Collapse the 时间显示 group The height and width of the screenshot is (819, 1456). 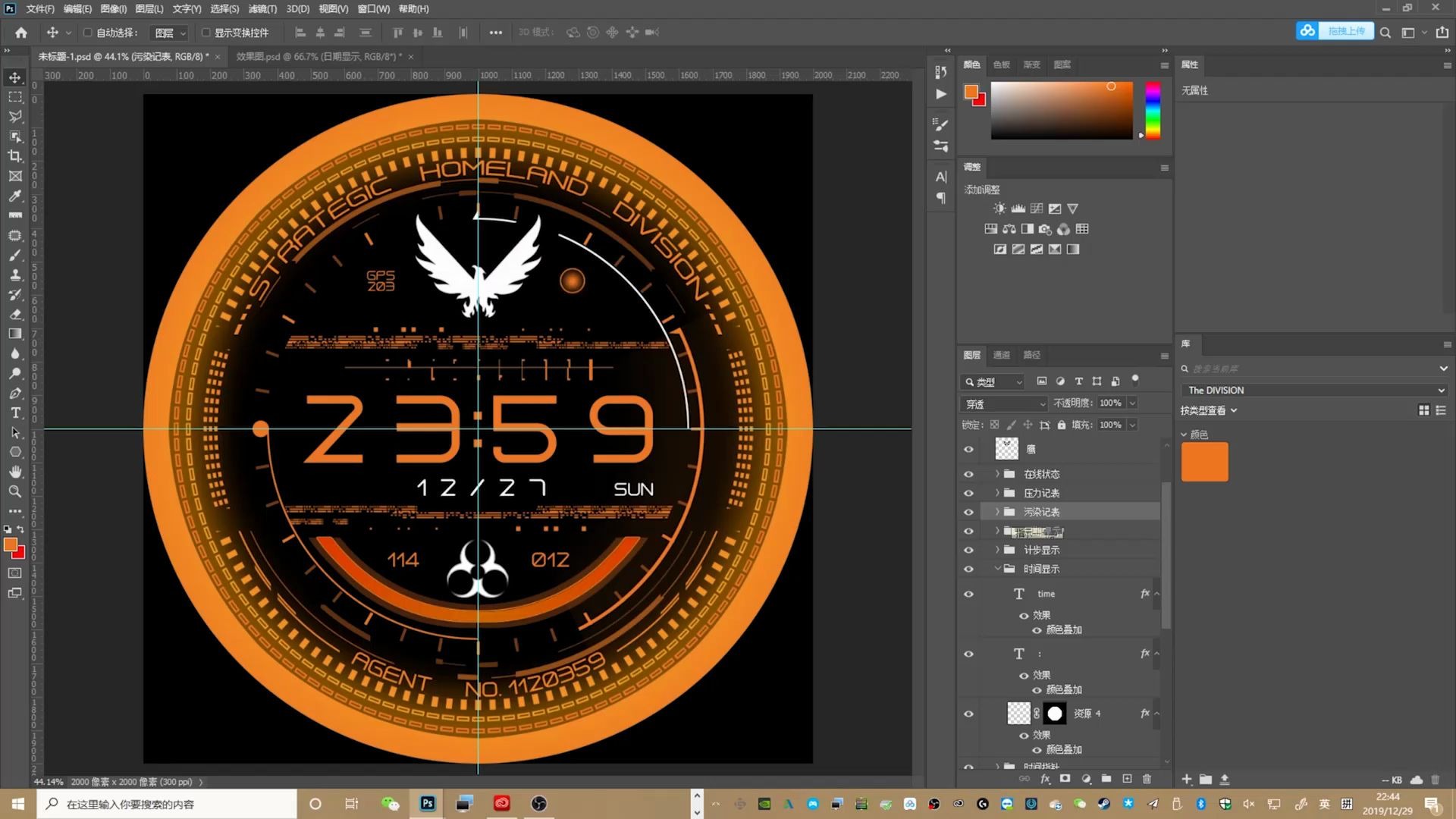coord(997,569)
